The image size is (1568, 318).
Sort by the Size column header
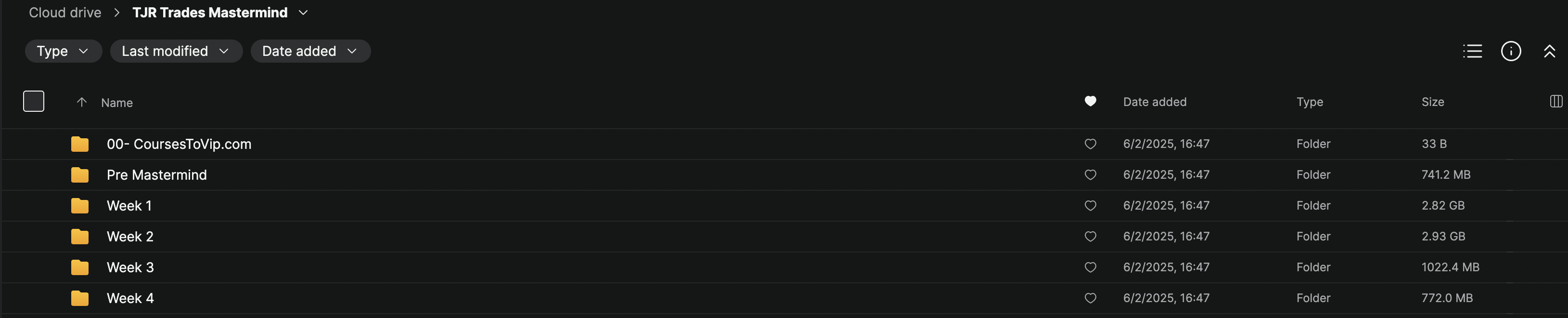pyautogui.click(x=1432, y=102)
